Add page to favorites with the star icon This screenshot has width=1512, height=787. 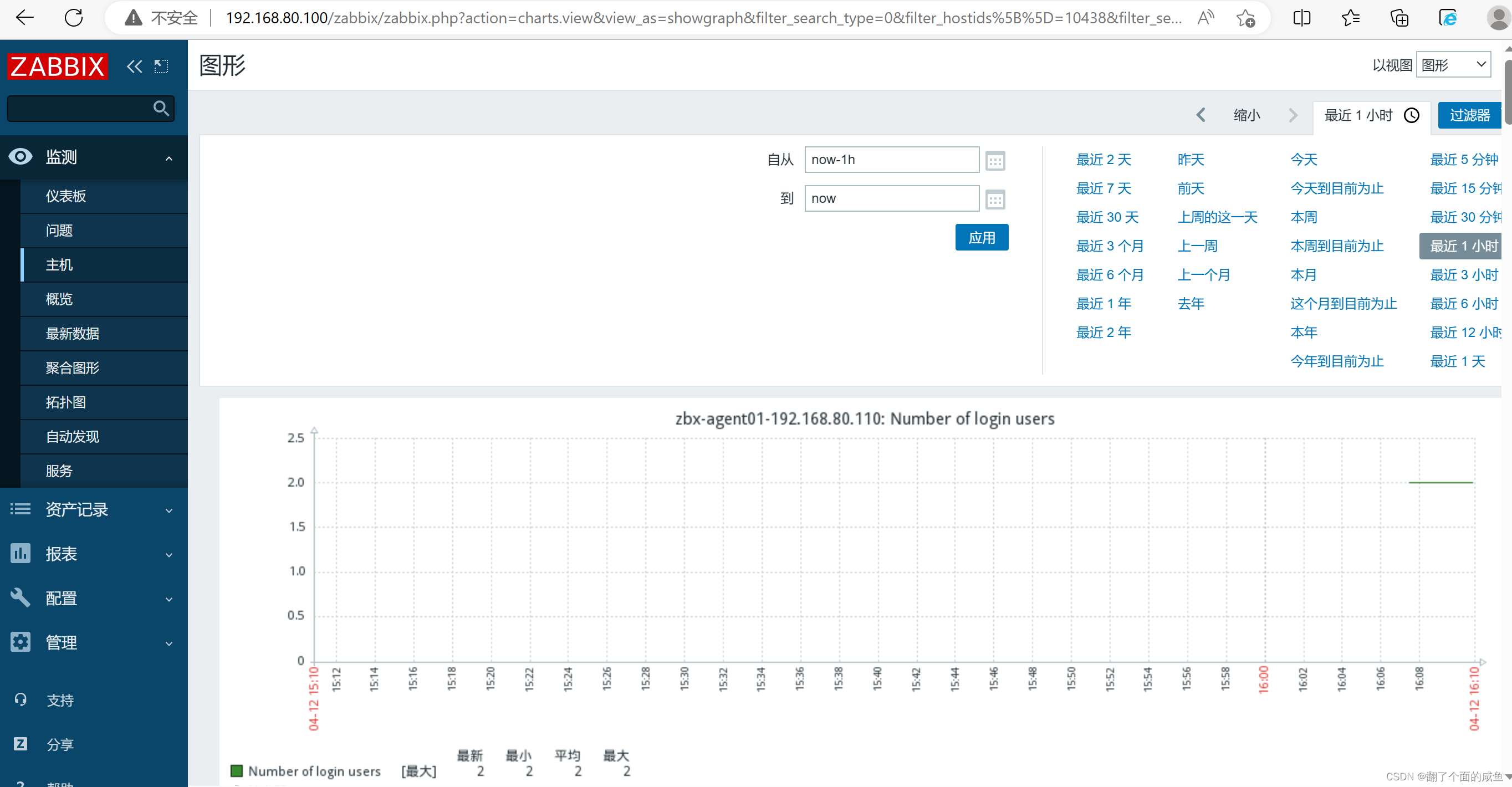pos(1245,18)
